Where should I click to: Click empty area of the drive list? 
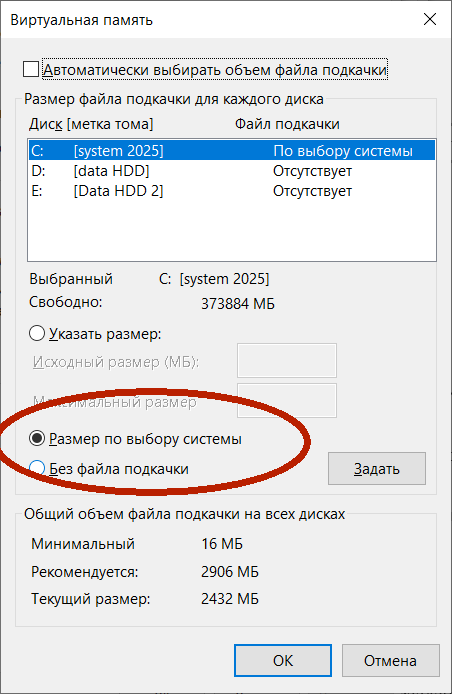[232, 230]
